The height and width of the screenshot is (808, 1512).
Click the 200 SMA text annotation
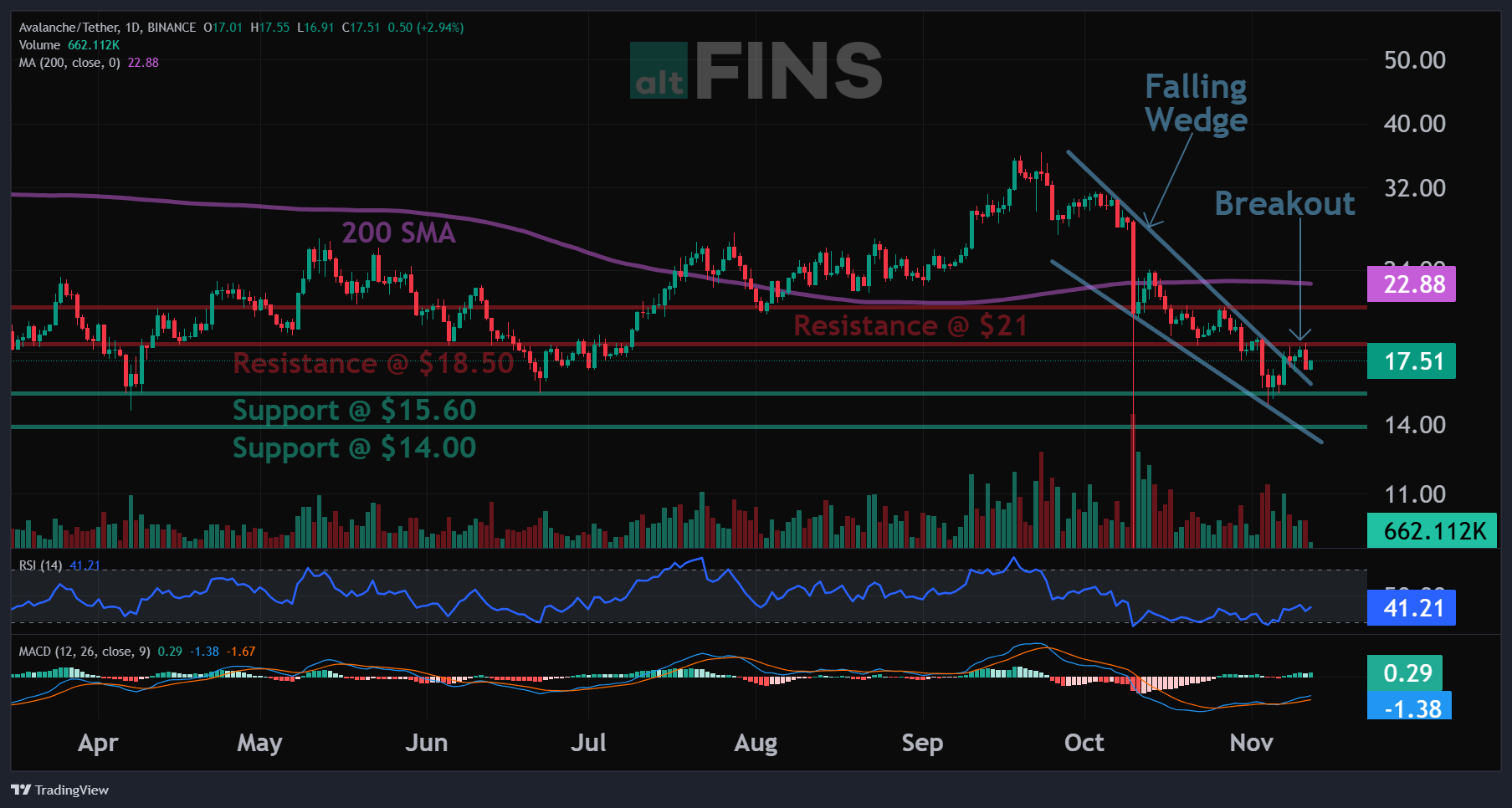(x=398, y=233)
